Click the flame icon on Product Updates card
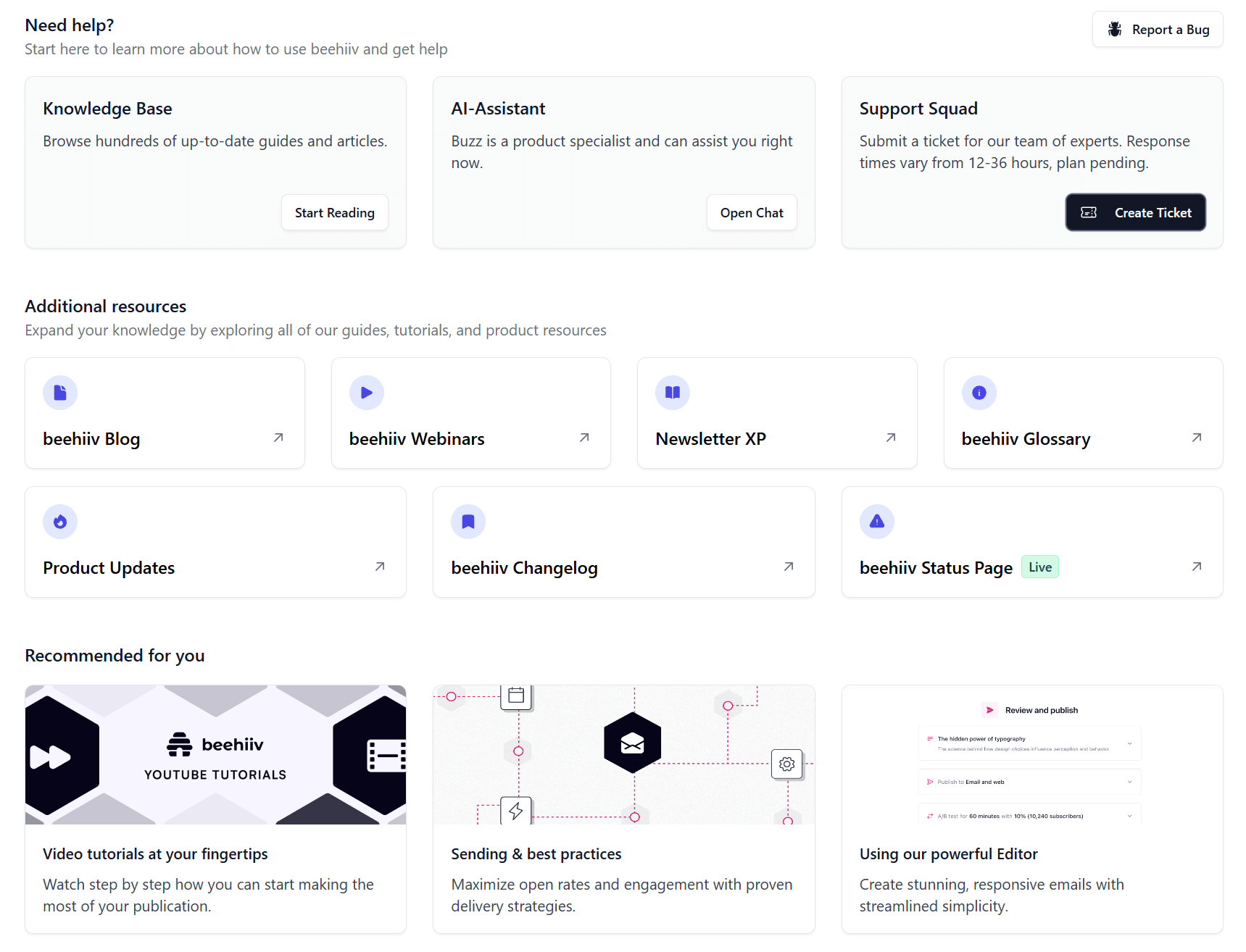1246x952 pixels. click(x=60, y=521)
